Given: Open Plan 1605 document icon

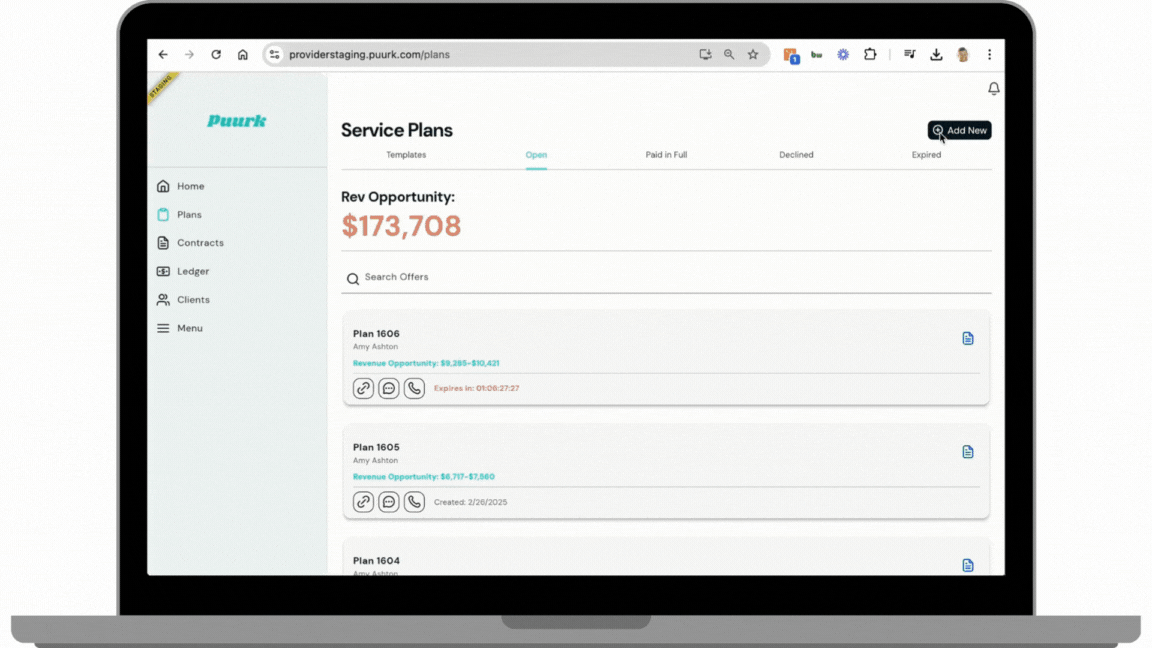Looking at the screenshot, I should tap(968, 452).
